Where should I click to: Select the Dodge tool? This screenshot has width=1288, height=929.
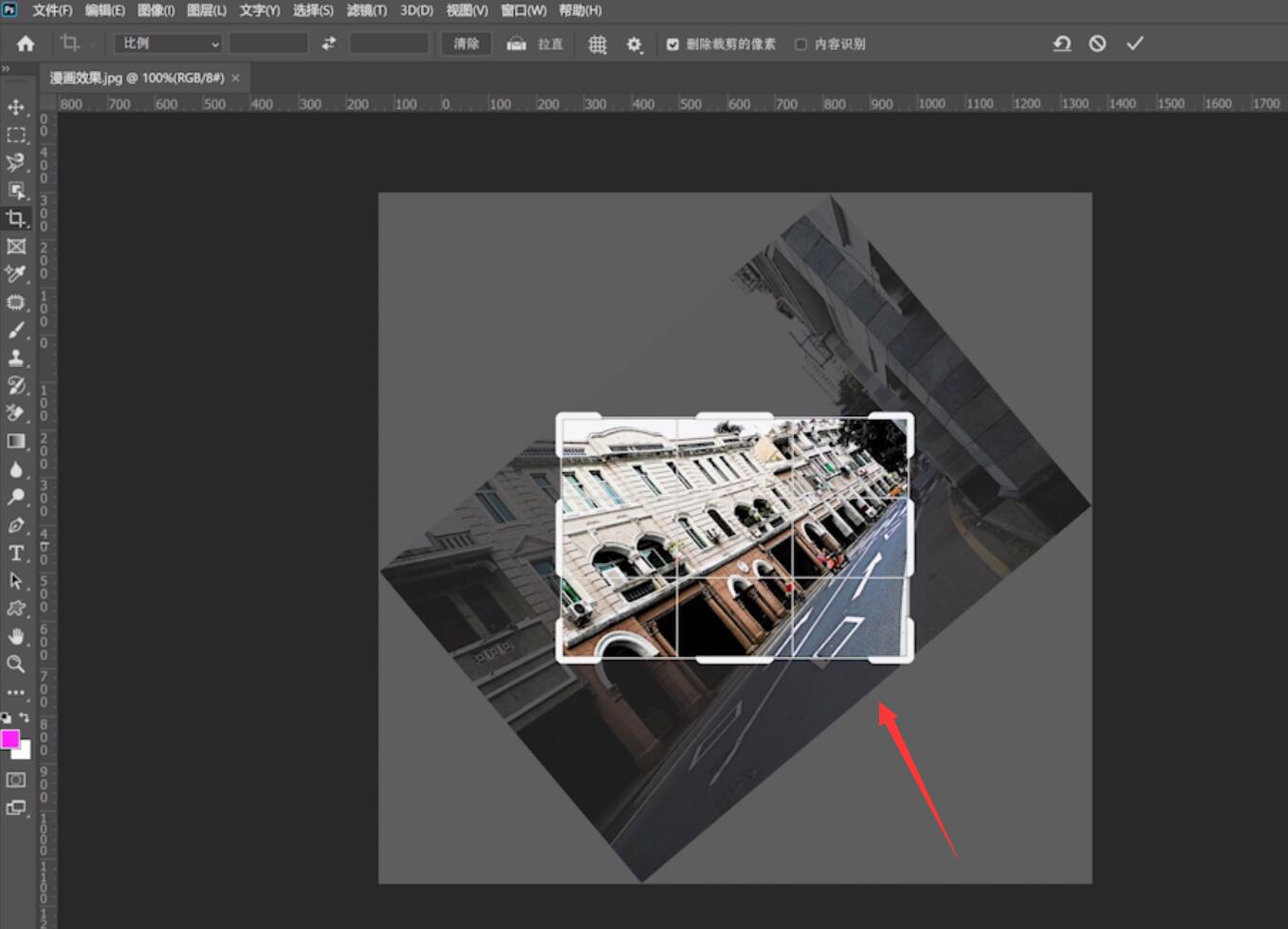(16, 497)
